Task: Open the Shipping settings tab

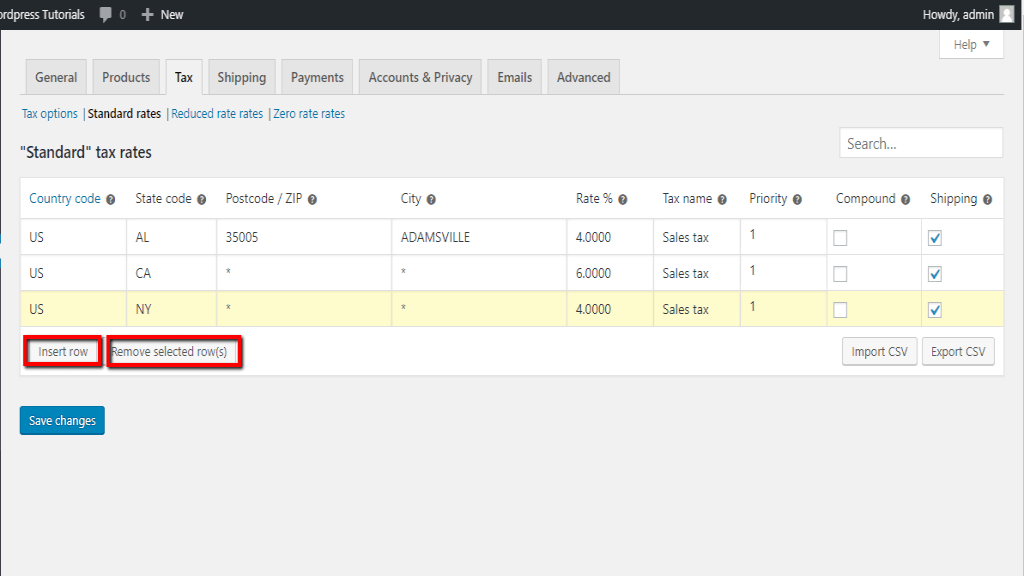Action: tap(241, 78)
